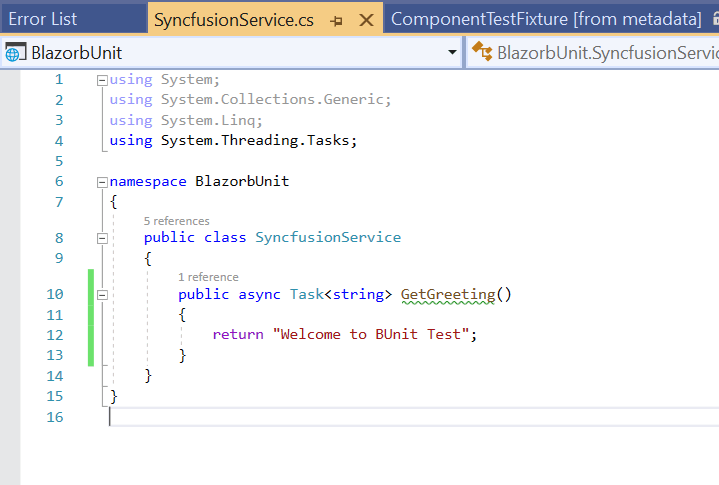Screen dimensions: 719x485
Task: Click the SyncfusionService class icon in navigation bar
Action: 481,53
